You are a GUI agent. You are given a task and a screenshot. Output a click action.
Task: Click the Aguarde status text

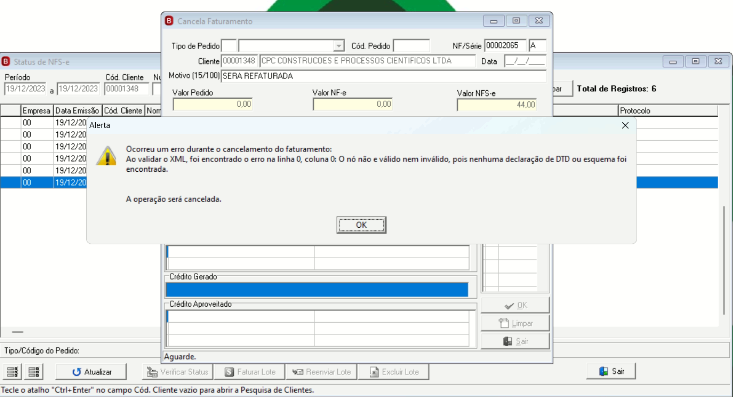pyautogui.click(x=180, y=357)
